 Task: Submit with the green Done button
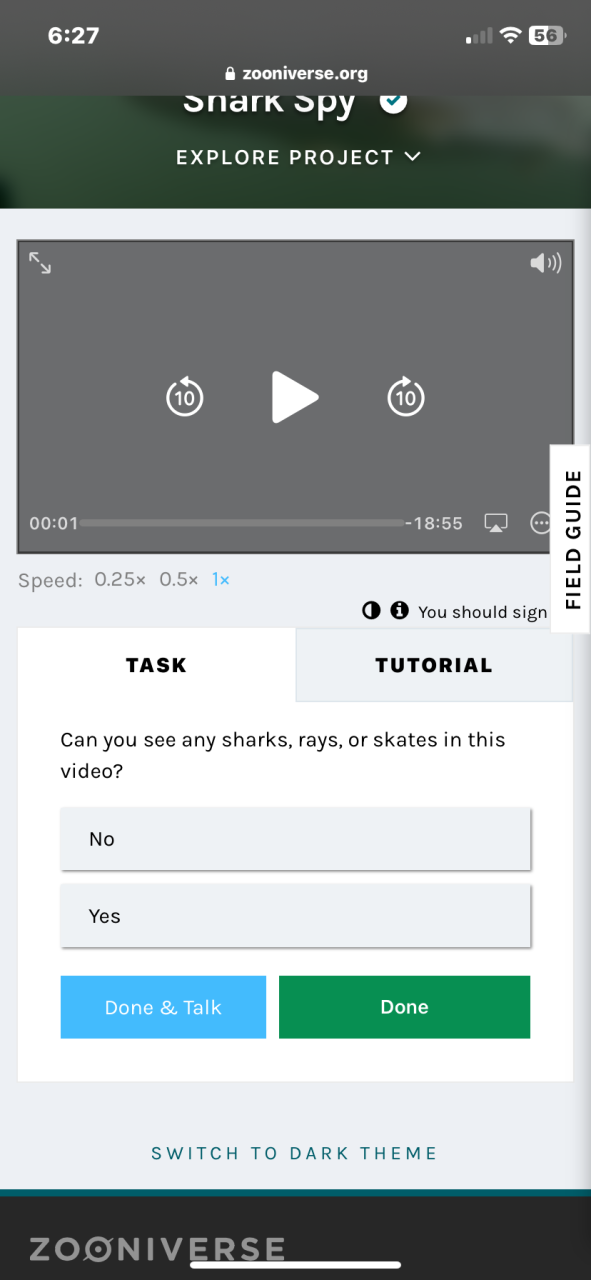click(404, 1007)
